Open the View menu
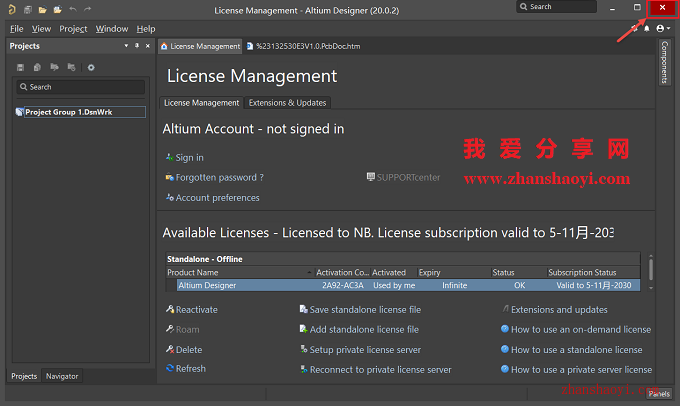680x406 pixels. click(41, 29)
